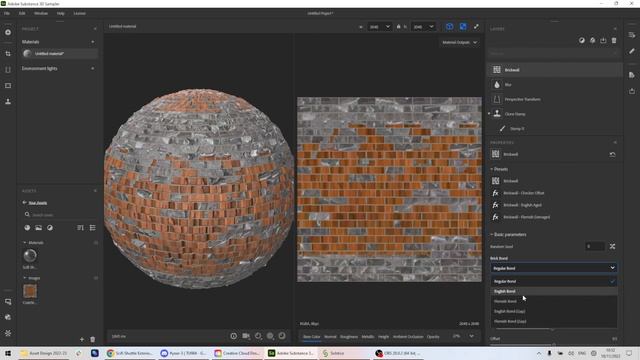Filter assets by half-circle filter icon
Image resolution: width=640 pixels, height=360 pixels.
click(x=50, y=228)
